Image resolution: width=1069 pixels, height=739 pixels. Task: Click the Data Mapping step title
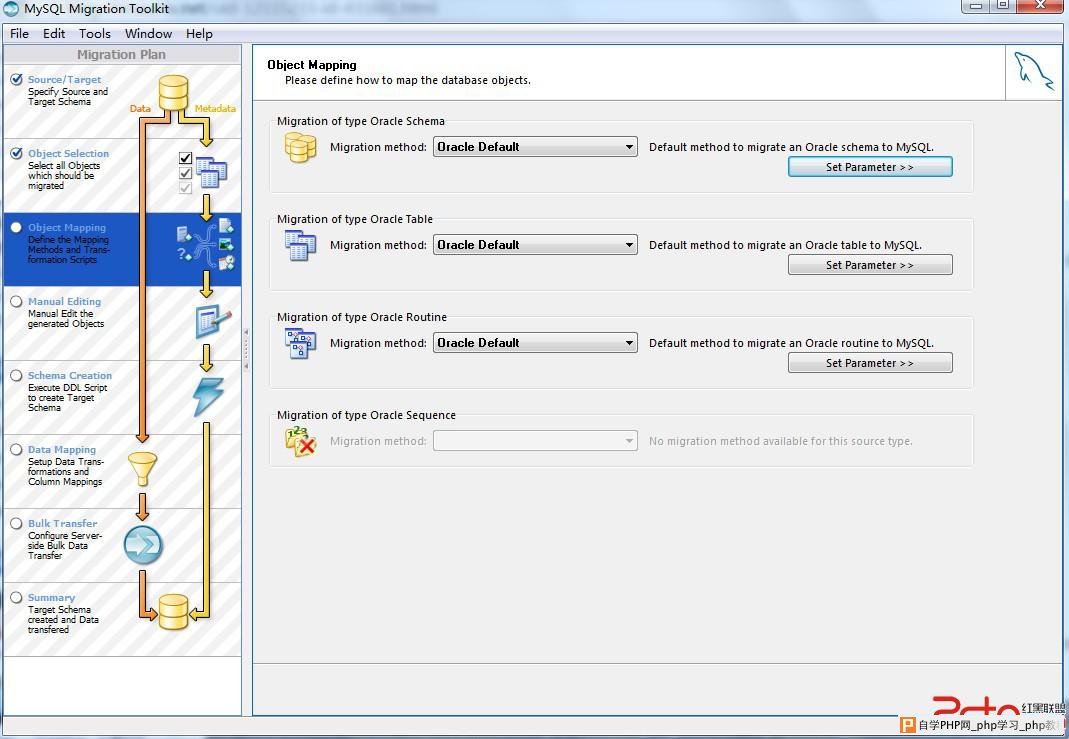click(62, 450)
